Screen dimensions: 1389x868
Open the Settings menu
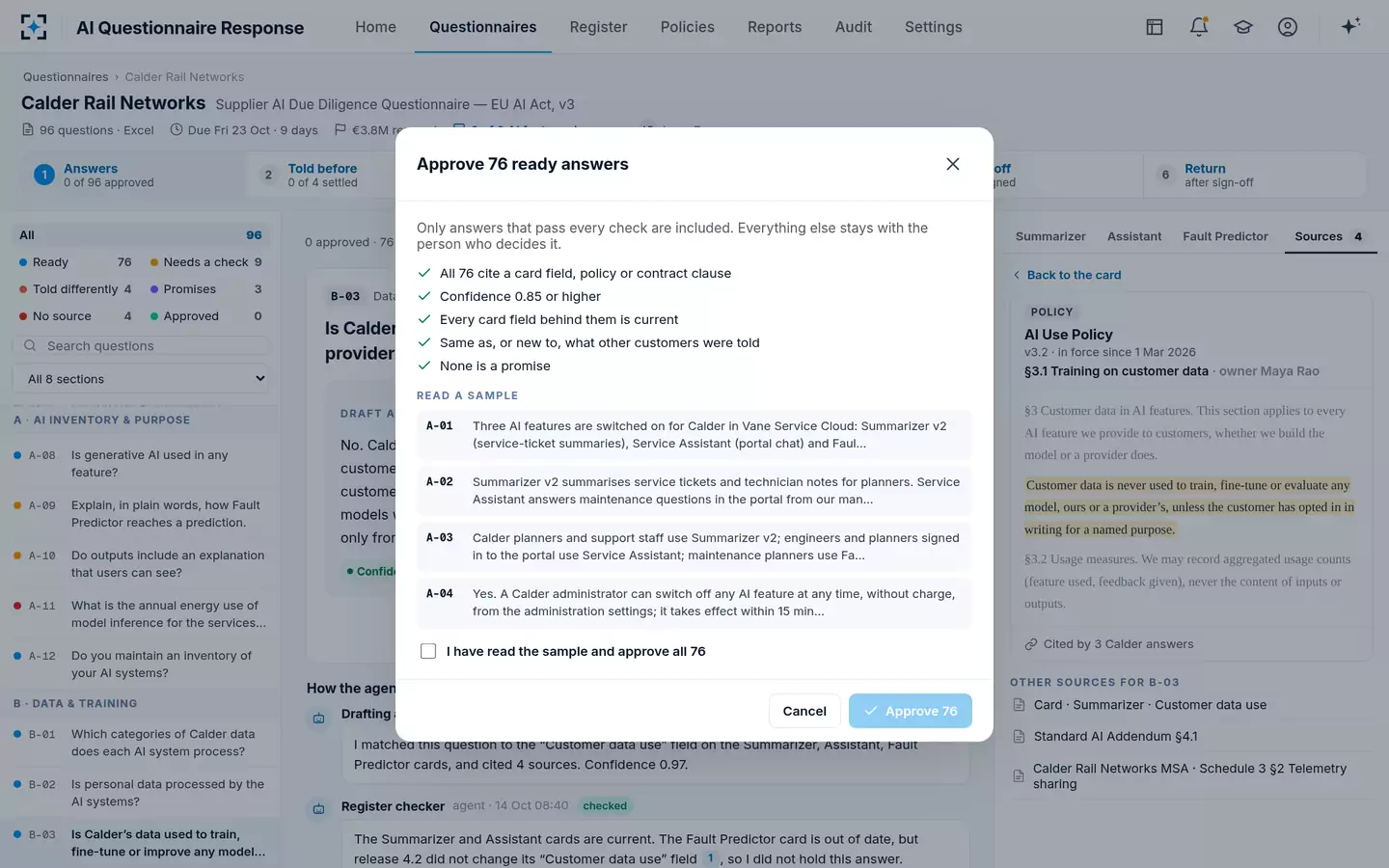click(x=934, y=27)
